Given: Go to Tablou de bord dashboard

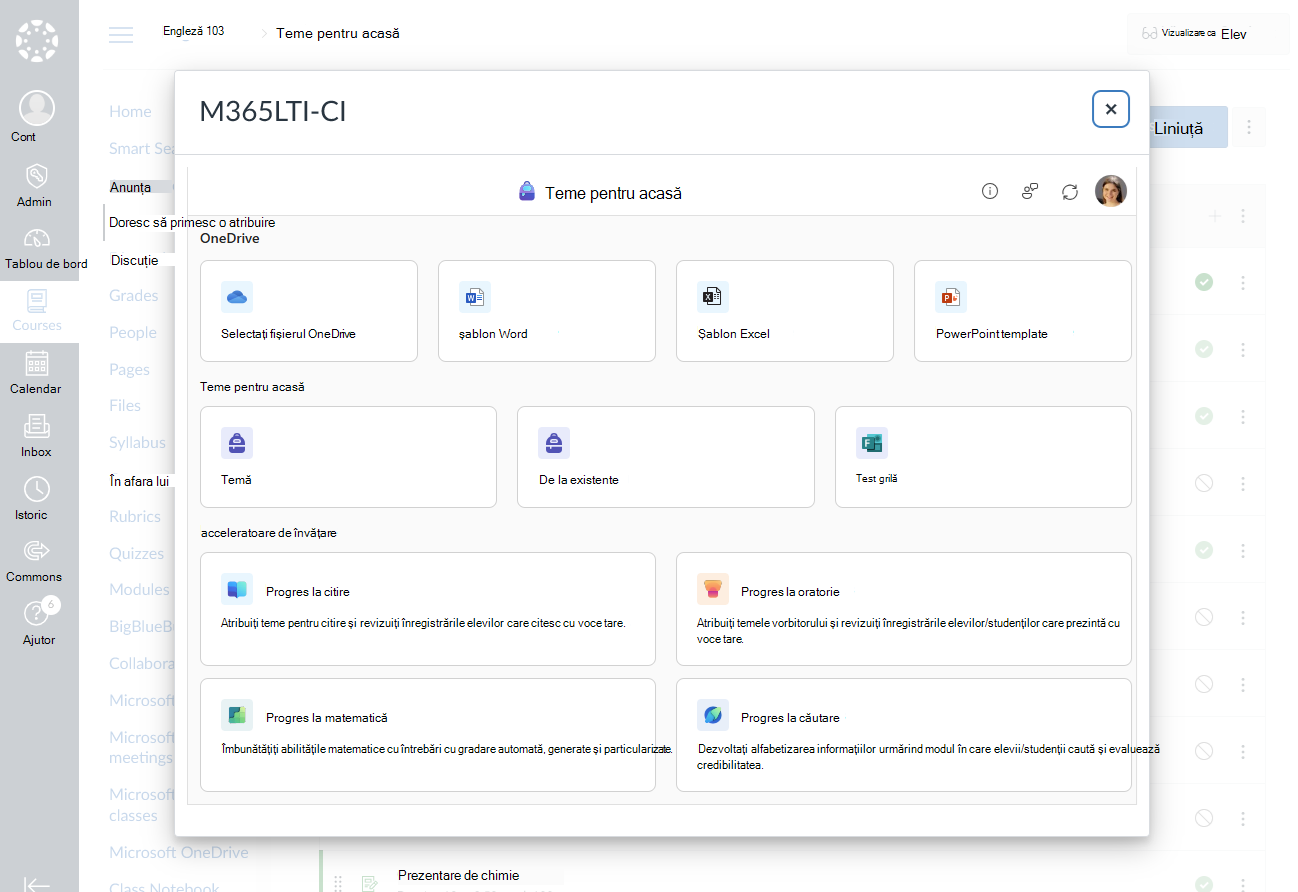Looking at the screenshot, I should point(39,248).
